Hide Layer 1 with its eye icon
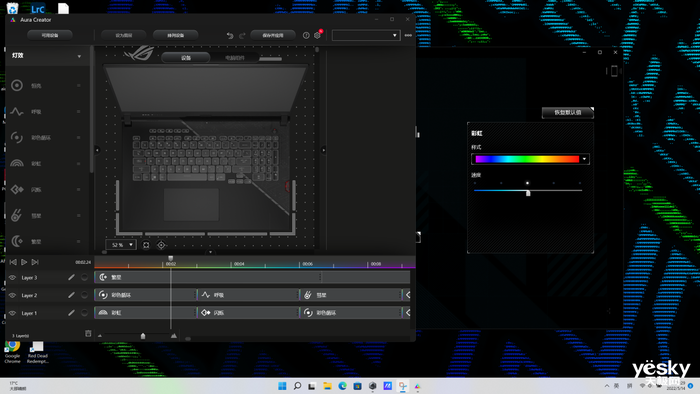Viewport: 700px width, 394px height. click(12, 313)
